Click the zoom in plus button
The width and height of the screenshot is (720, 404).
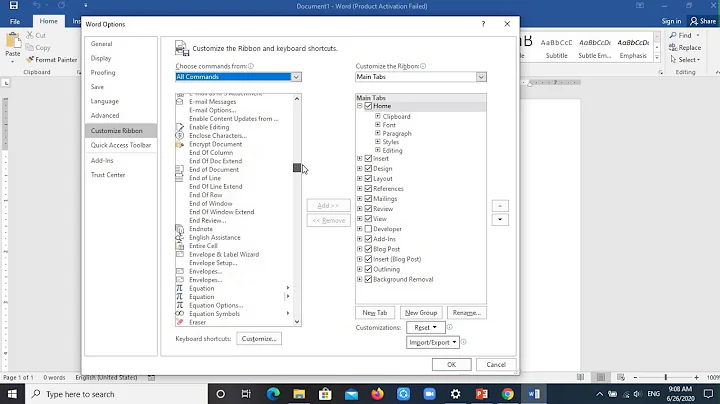pyautogui.click(x=697, y=377)
